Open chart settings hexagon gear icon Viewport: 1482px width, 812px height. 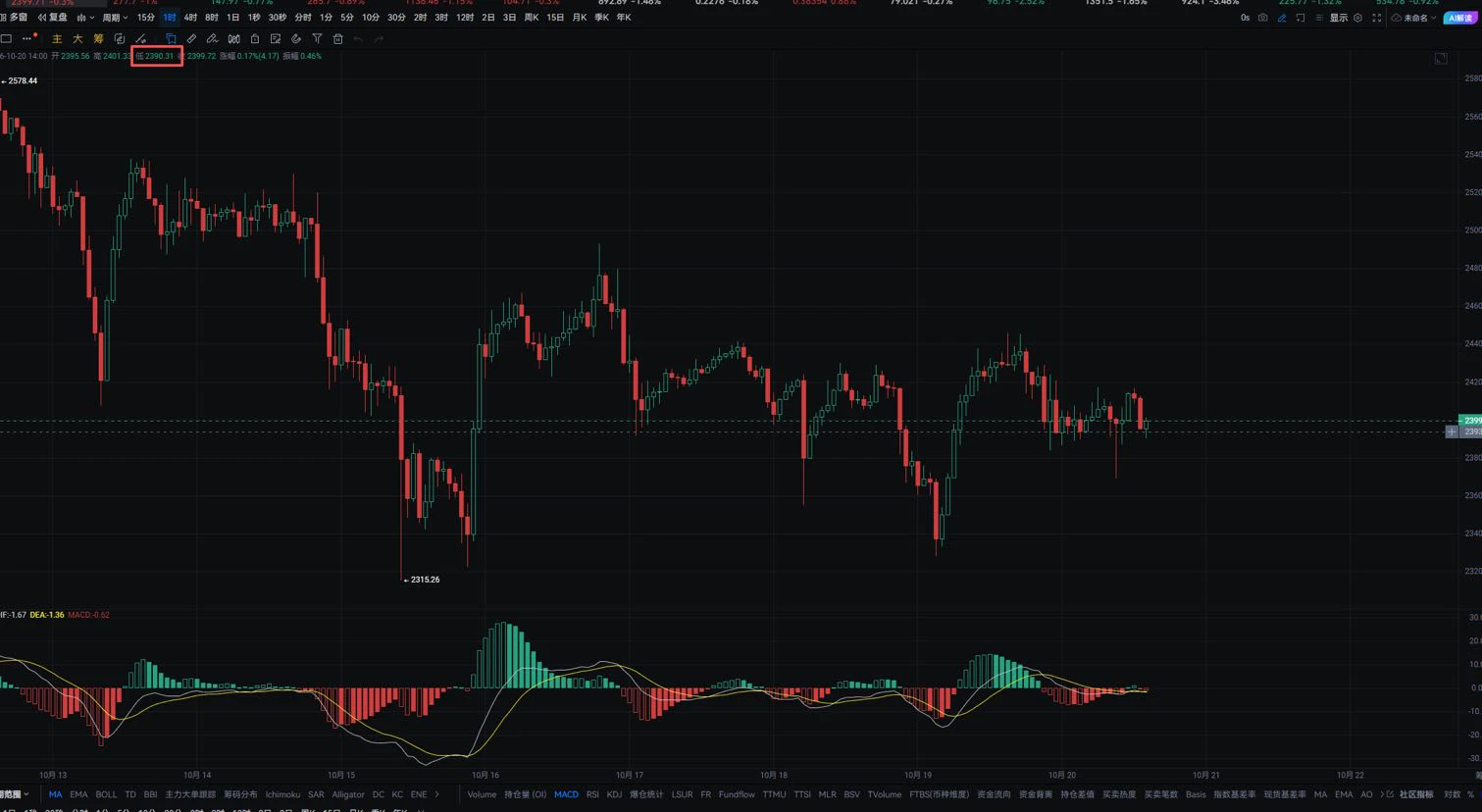pyautogui.click(x=1357, y=18)
